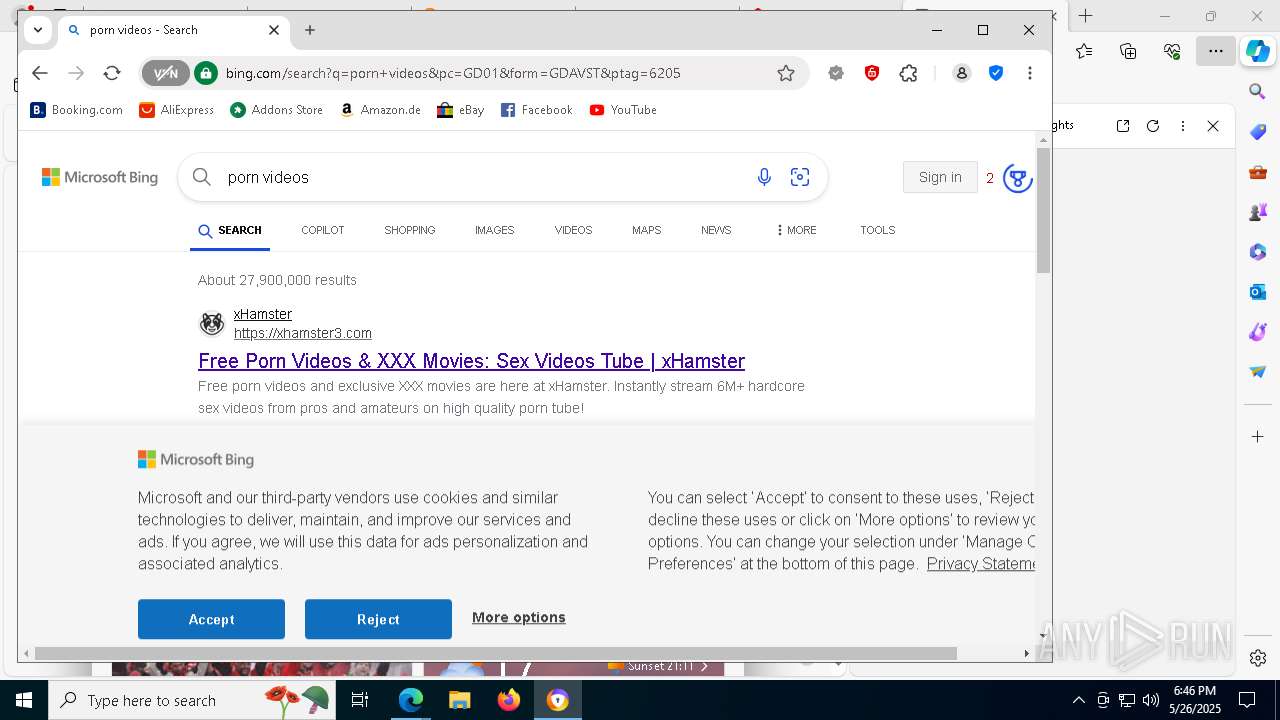Switch to SHOPPING tab
The image size is (1280, 720).
coord(410,230)
